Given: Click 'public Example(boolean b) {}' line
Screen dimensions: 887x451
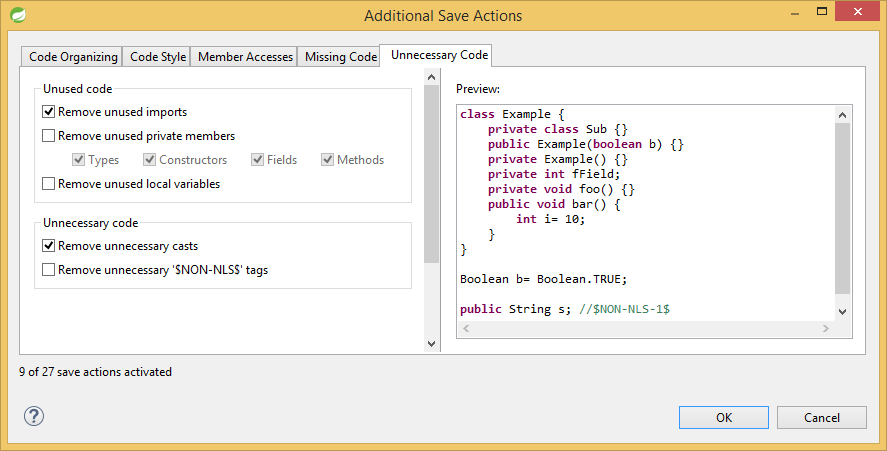Looking at the screenshot, I should 586,144.
